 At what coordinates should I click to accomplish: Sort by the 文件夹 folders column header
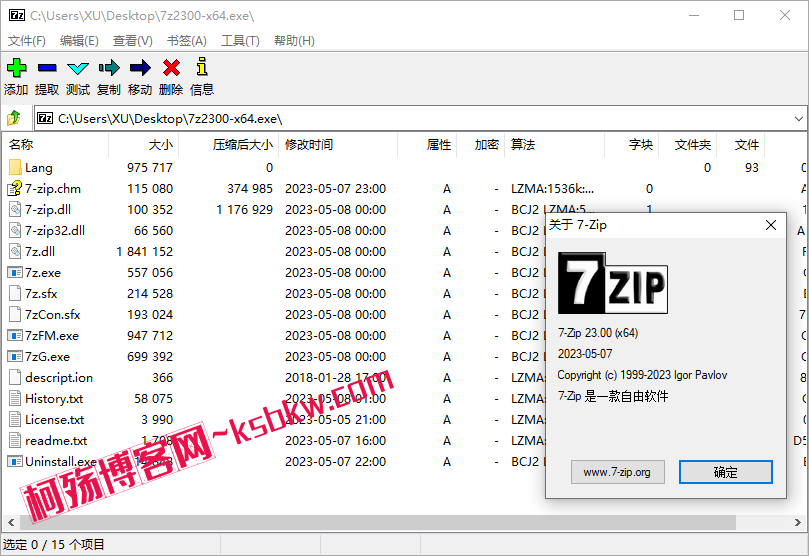688,145
